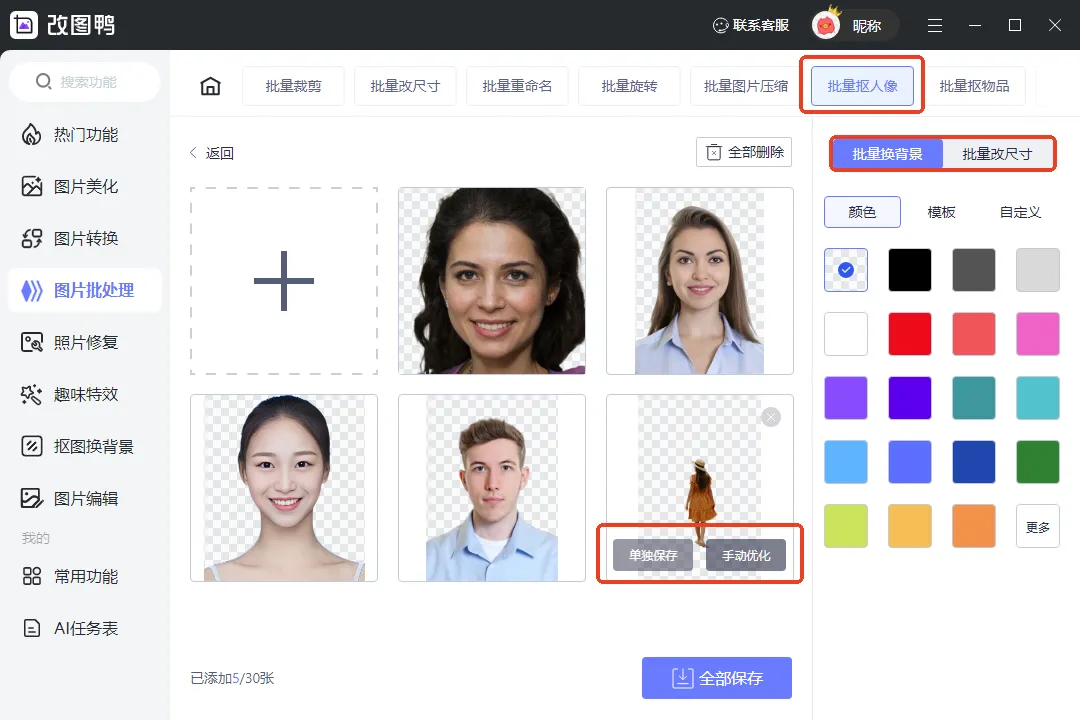Image resolution: width=1080 pixels, height=720 pixels.
Task: Click the user avatar icon
Action: point(826,25)
